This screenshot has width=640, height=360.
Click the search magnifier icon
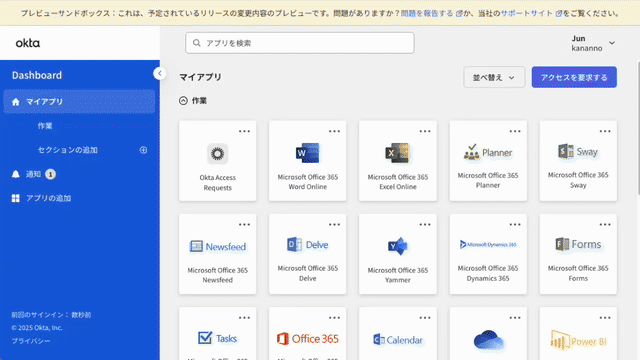tap(197, 43)
